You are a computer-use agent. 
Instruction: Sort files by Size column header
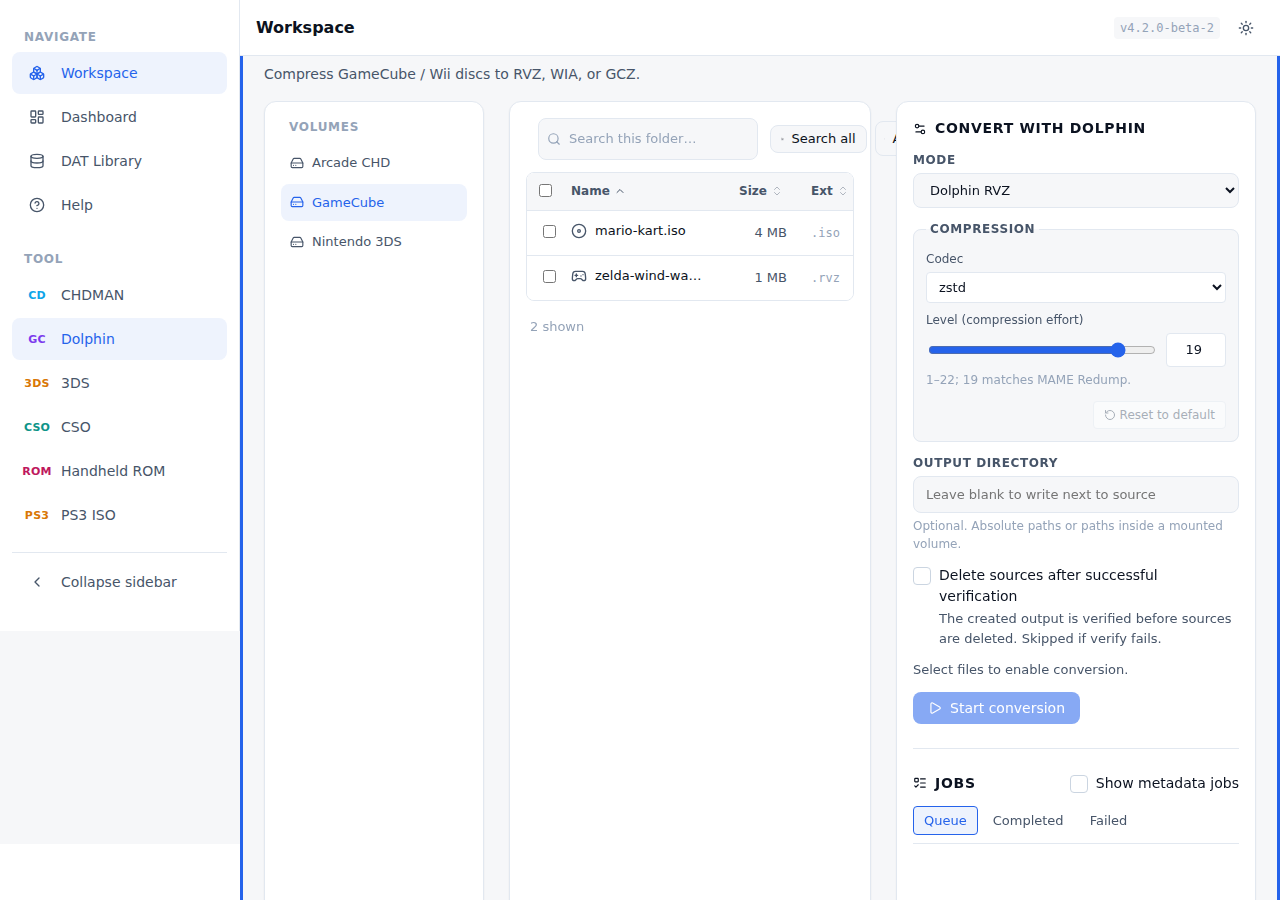(760, 191)
